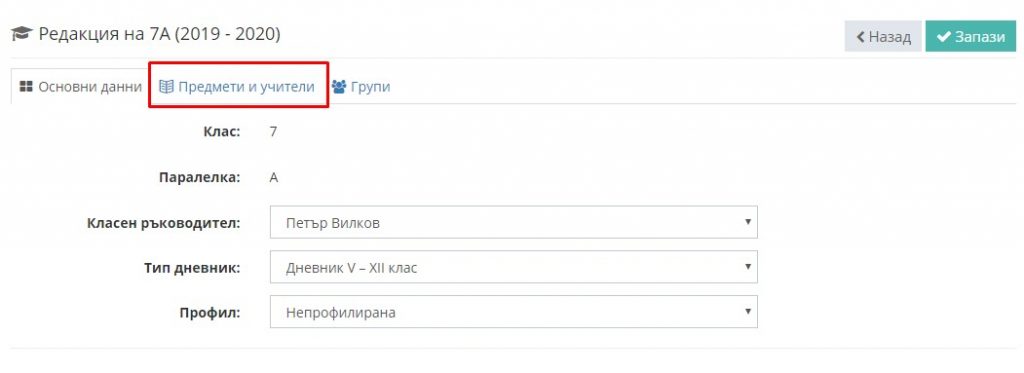Click the book icon on Предмети и учители
Image resolution: width=1024 pixels, height=373 pixels.
pos(167,86)
